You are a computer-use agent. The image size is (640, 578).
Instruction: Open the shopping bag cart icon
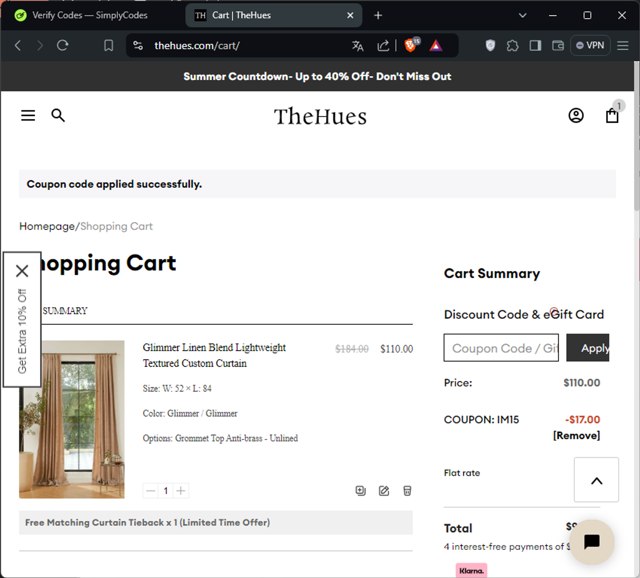click(612, 116)
